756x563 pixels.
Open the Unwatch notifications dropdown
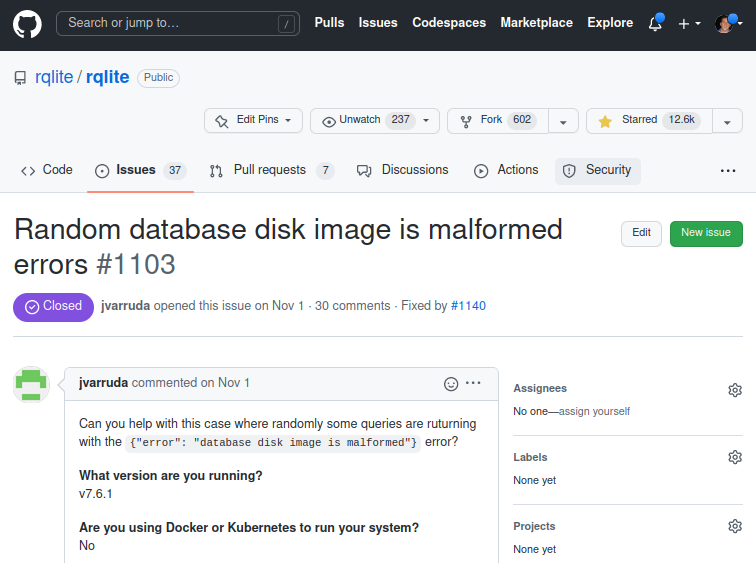point(375,121)
